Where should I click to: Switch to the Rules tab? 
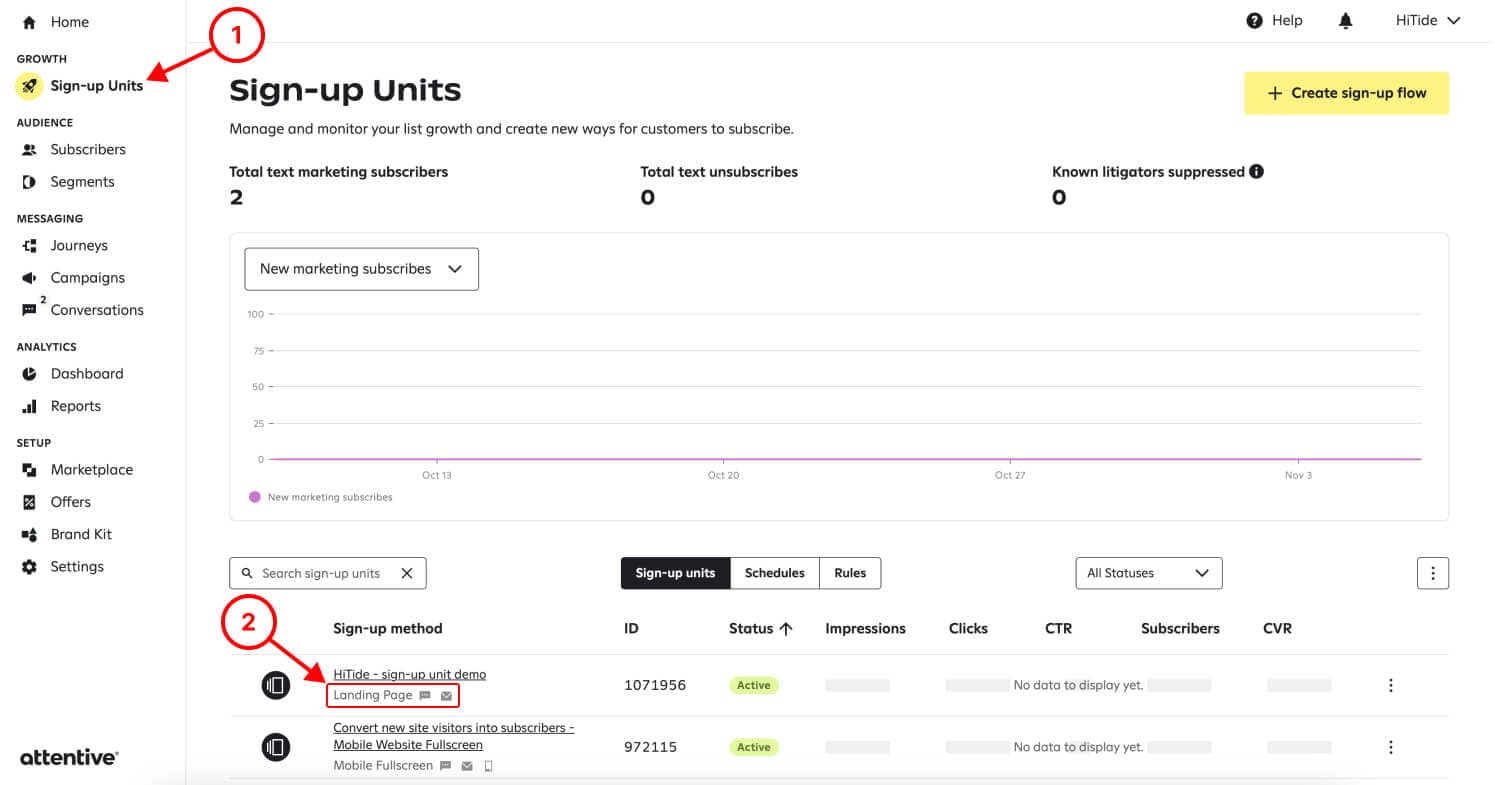click(x=850, y=573)
